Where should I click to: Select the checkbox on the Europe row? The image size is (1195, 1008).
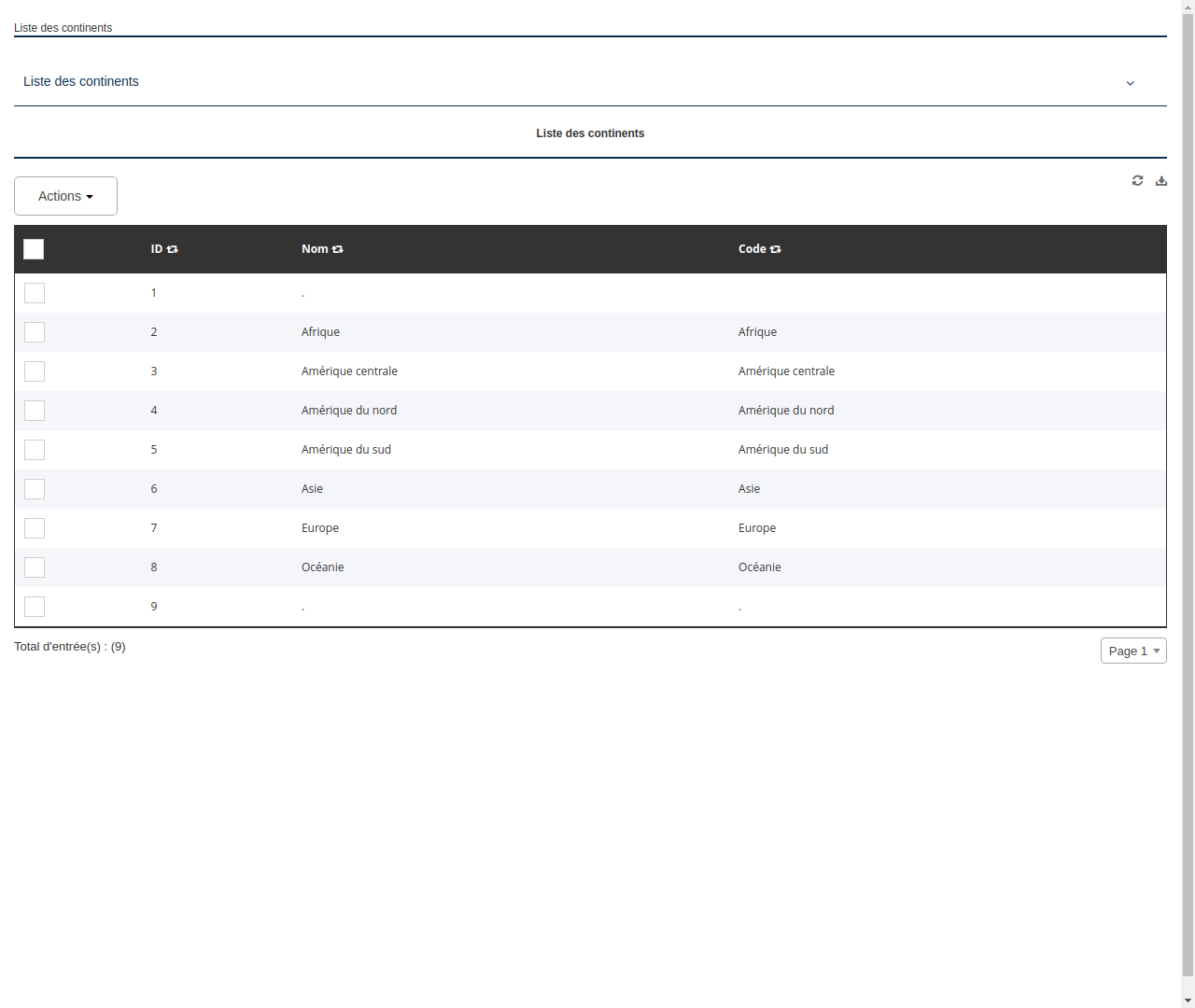pyautogui.click(x=35, y=527)
